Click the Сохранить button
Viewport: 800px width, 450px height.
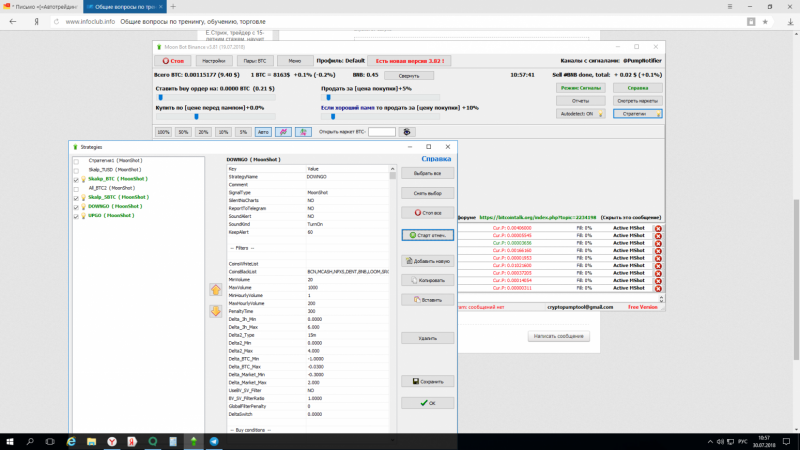428,382
